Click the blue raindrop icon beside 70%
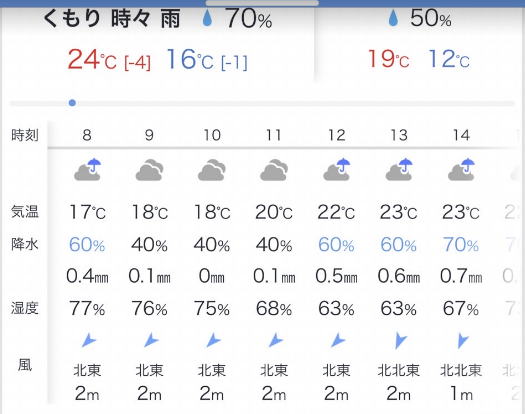Screen dimensions: 525x414 208,18
